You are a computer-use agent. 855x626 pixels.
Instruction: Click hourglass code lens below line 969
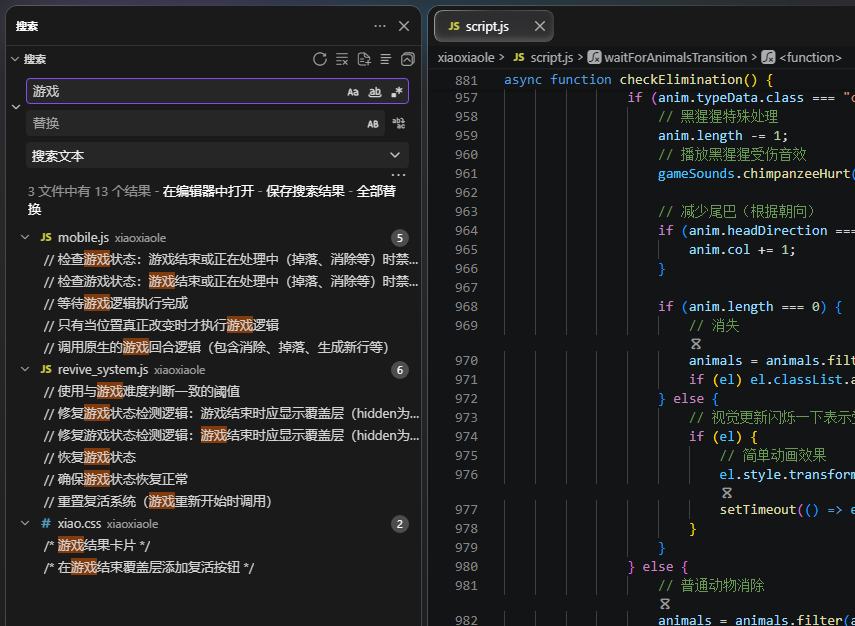click(696, 344)
